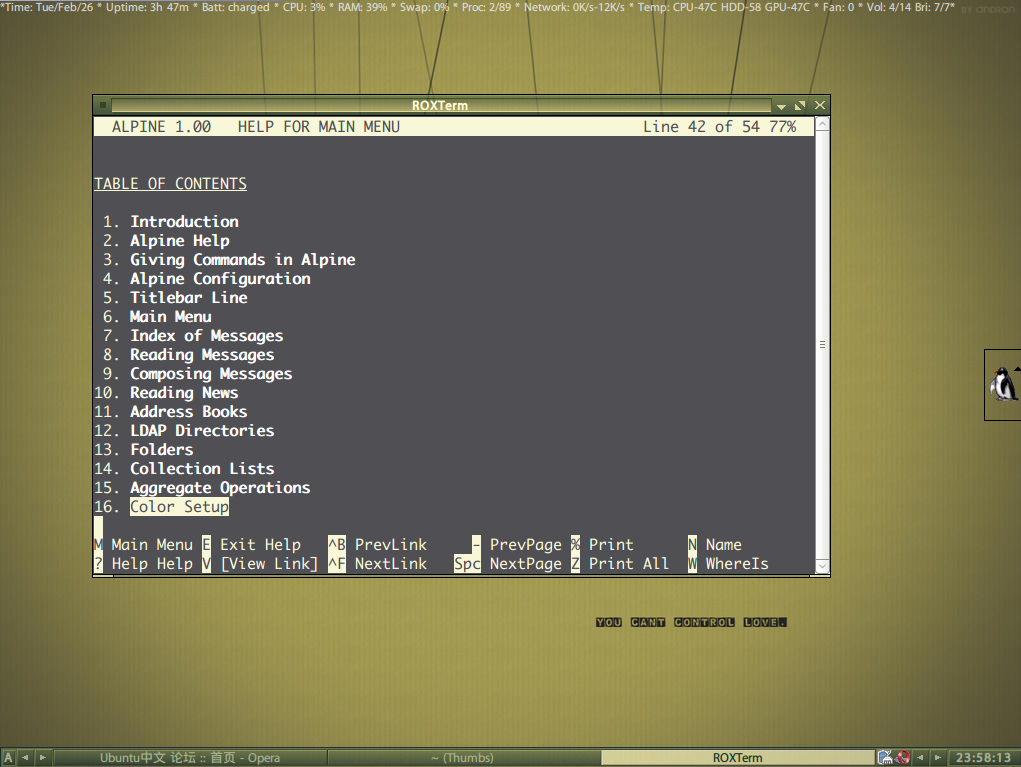
Task: Click the "RAM: 39%" status text
Action: point(362,7)
